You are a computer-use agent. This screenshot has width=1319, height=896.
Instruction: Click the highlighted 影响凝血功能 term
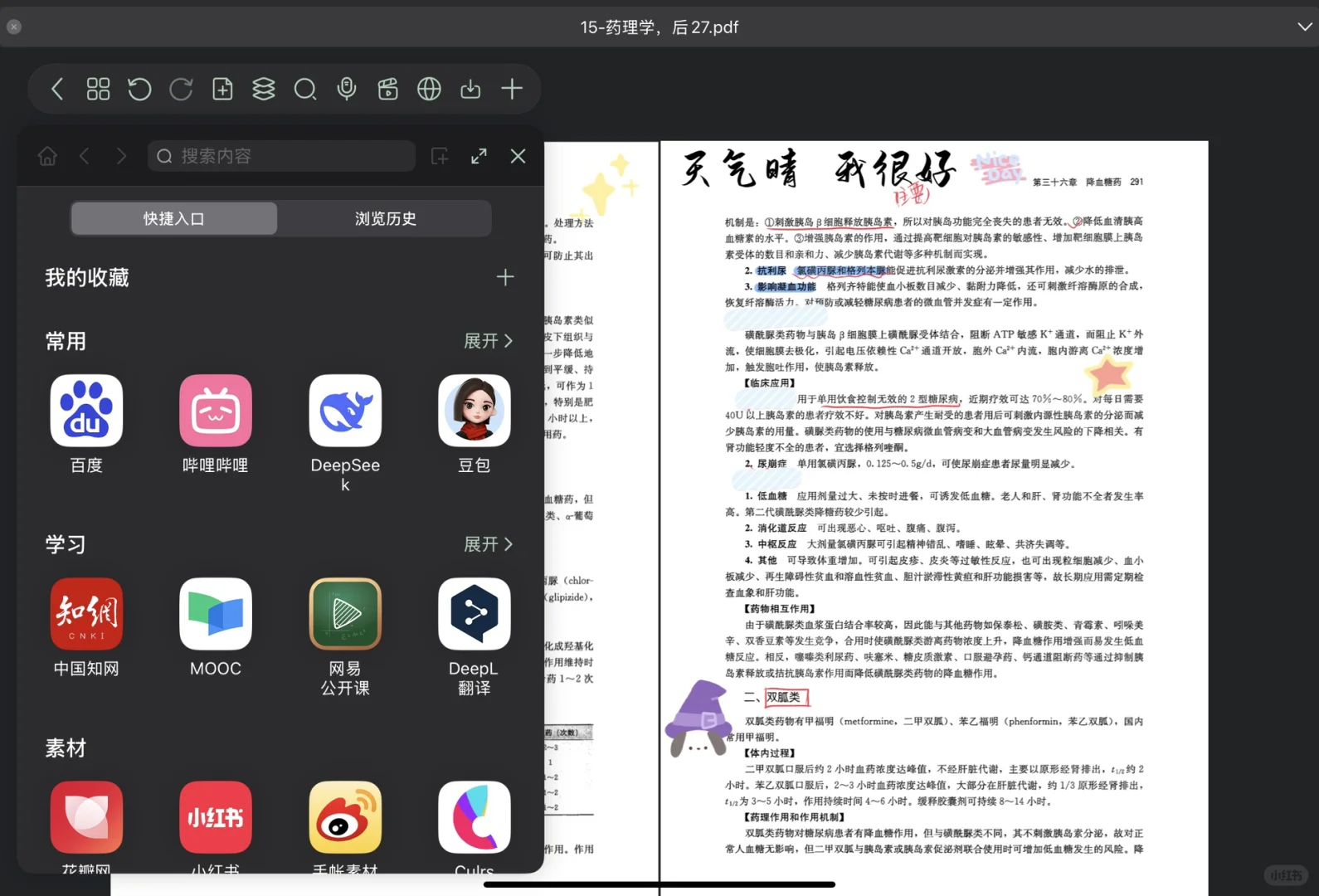[786, 287]
